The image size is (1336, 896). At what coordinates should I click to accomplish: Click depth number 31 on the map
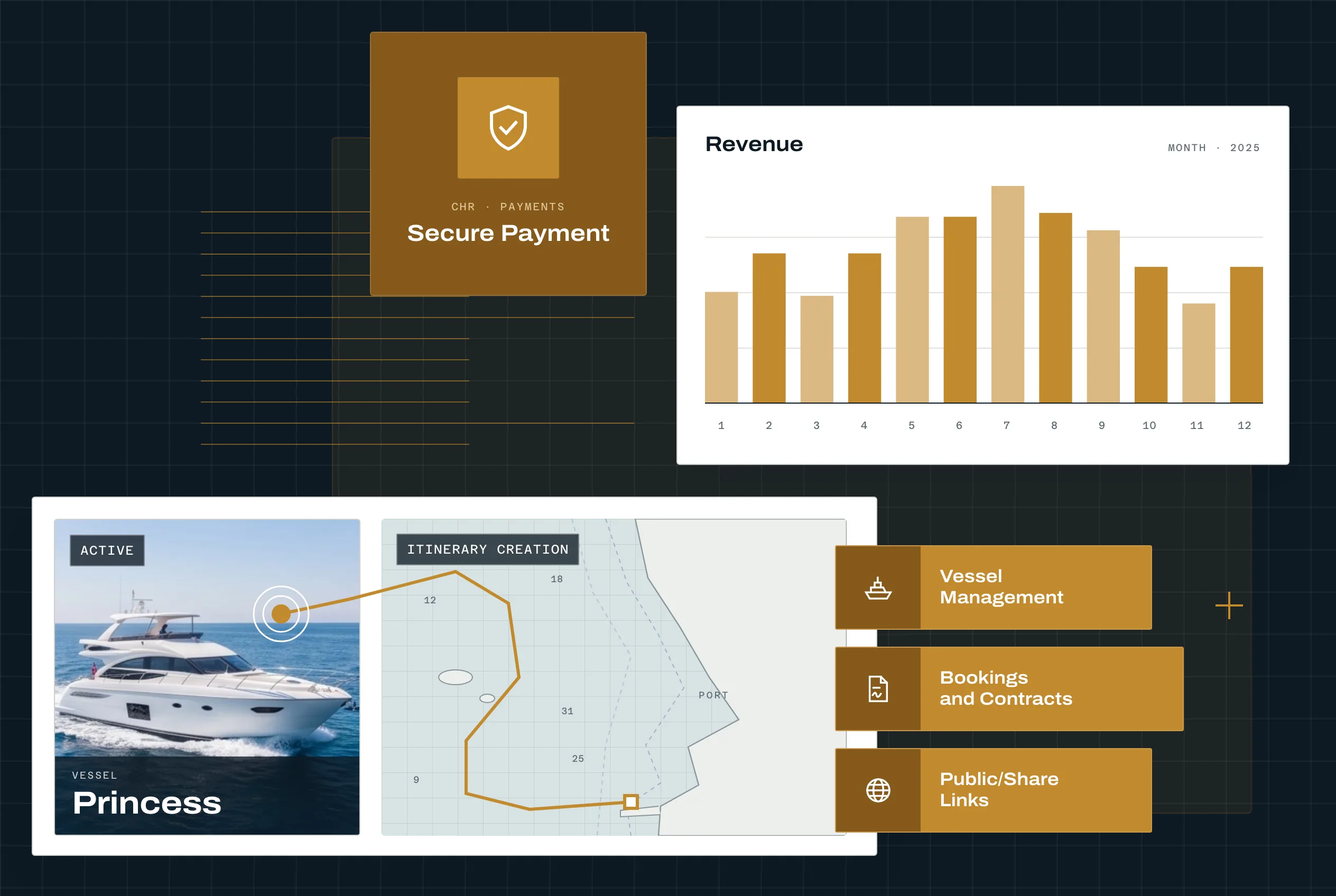click(x=567, y=711)
